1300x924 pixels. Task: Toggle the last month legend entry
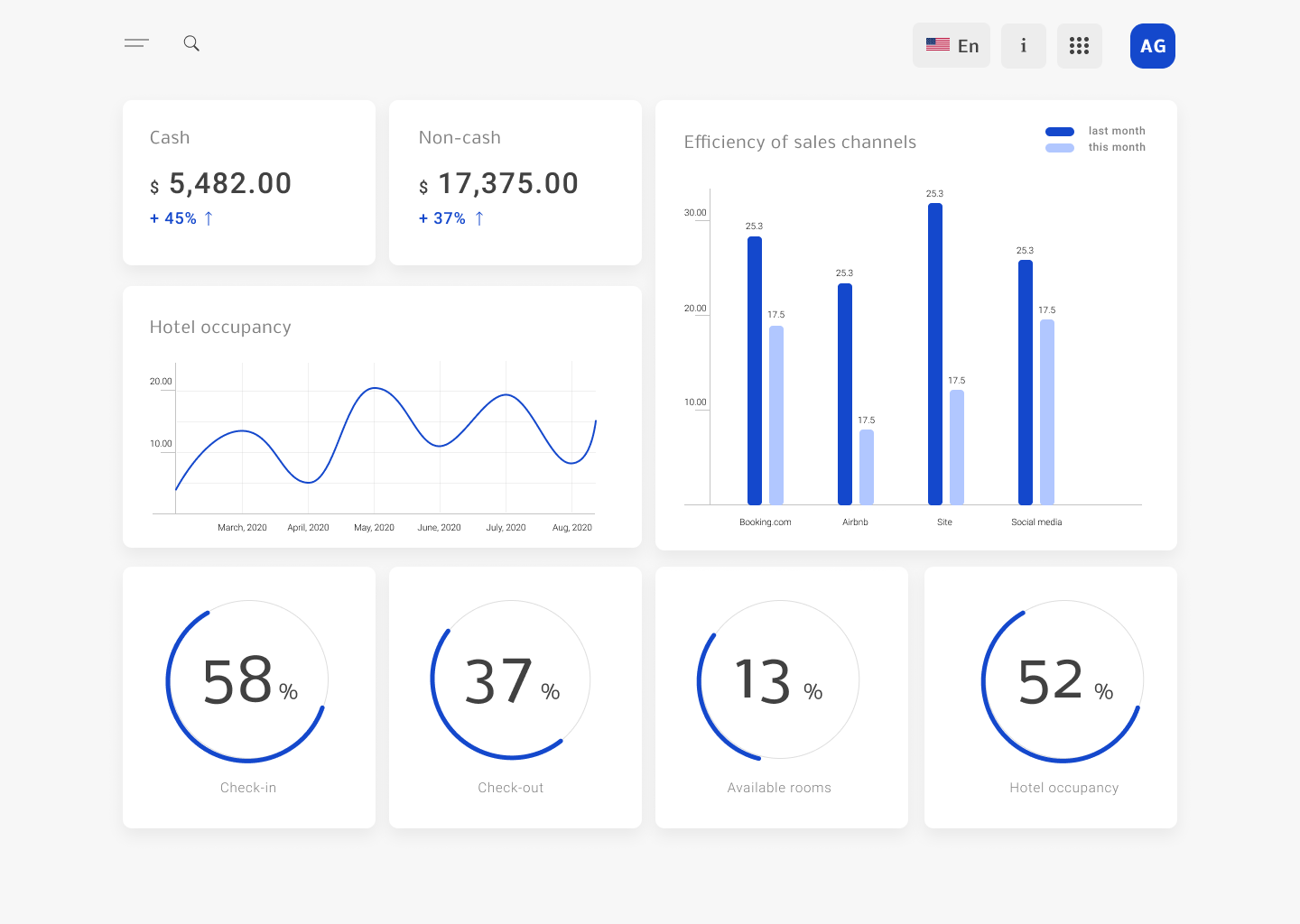[1116, 131]
